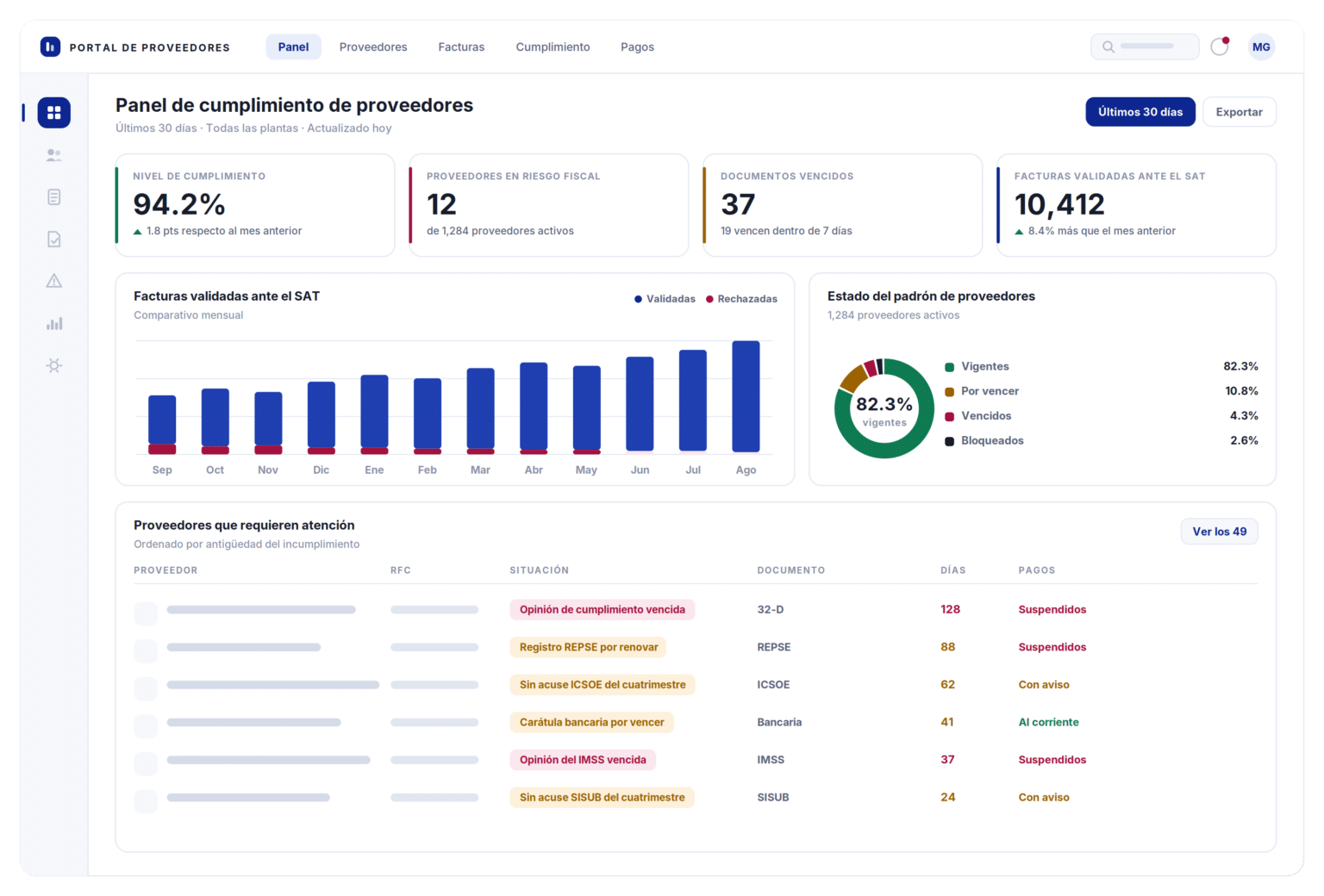Open the warning triangle alerts icon

point(53,281)
